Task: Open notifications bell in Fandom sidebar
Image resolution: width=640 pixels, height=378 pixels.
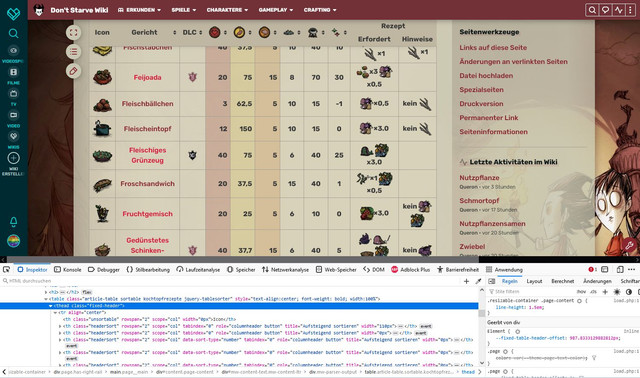Action: click(13, 222)
